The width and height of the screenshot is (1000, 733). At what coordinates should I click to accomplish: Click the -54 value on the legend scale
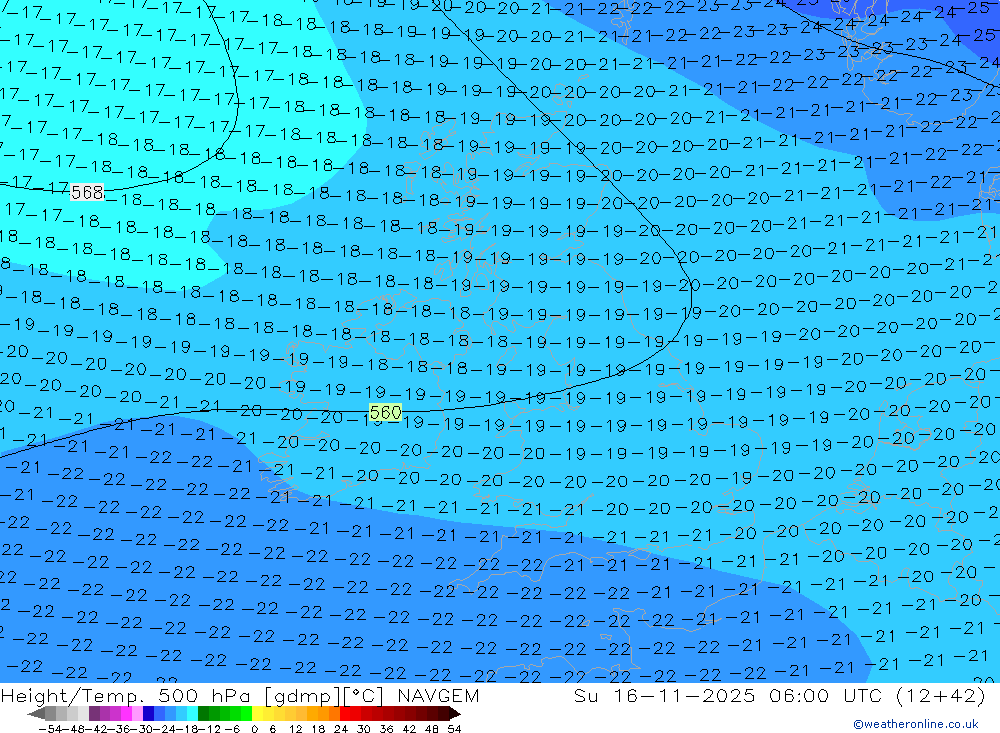(50, 729)
